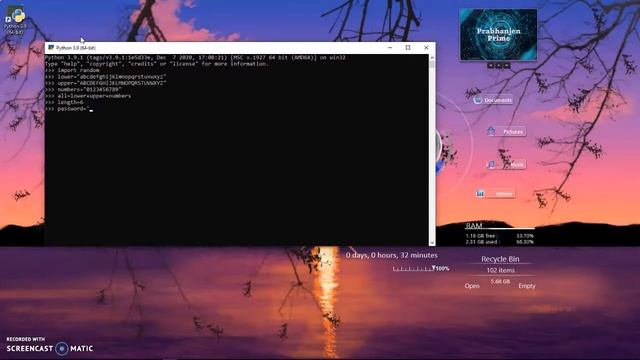The image size is (640, 360).
Task: Close the Python 3.9 console window
Action: tap(426, 48)
